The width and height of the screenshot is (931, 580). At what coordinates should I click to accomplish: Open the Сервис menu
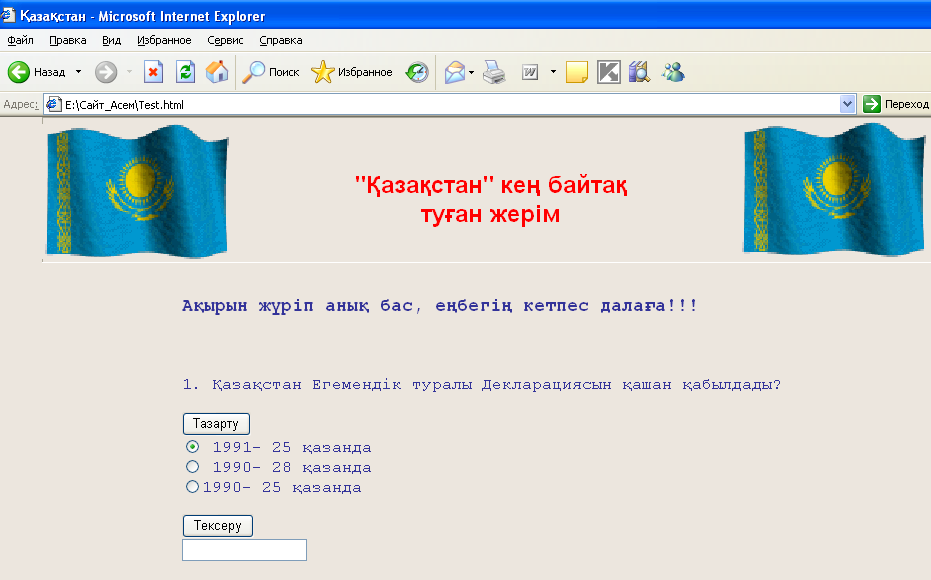[225, 40]
